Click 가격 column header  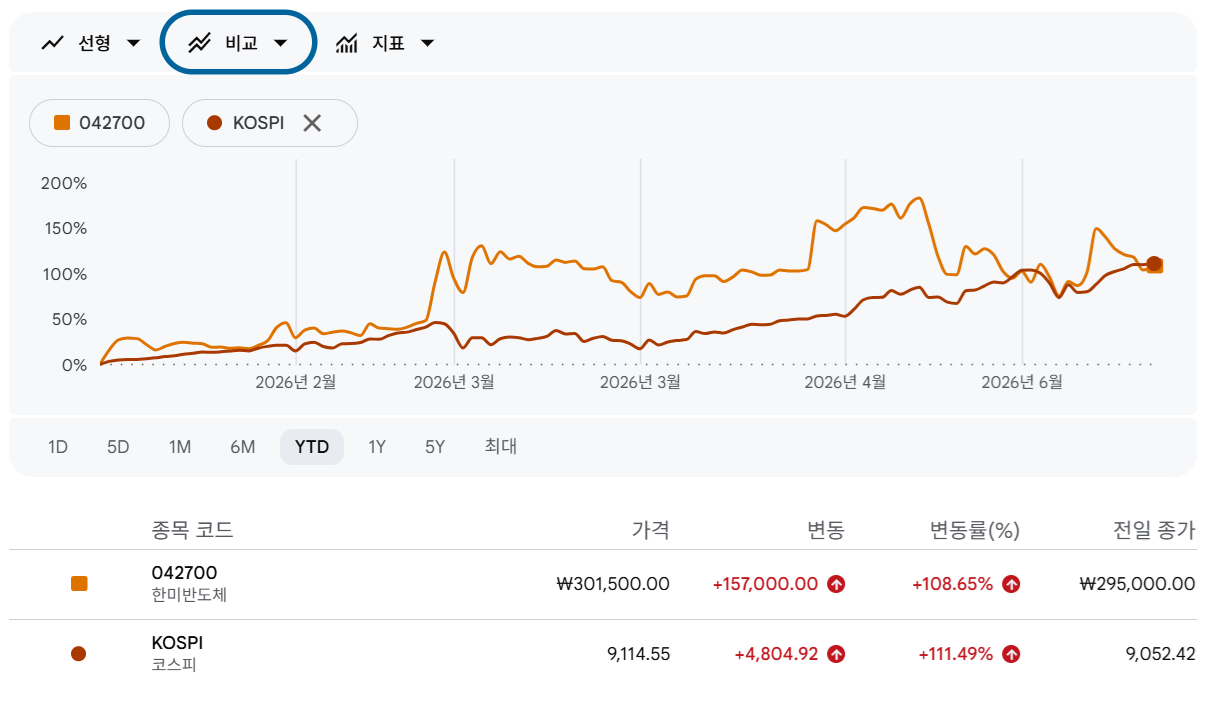pos(651,530)
